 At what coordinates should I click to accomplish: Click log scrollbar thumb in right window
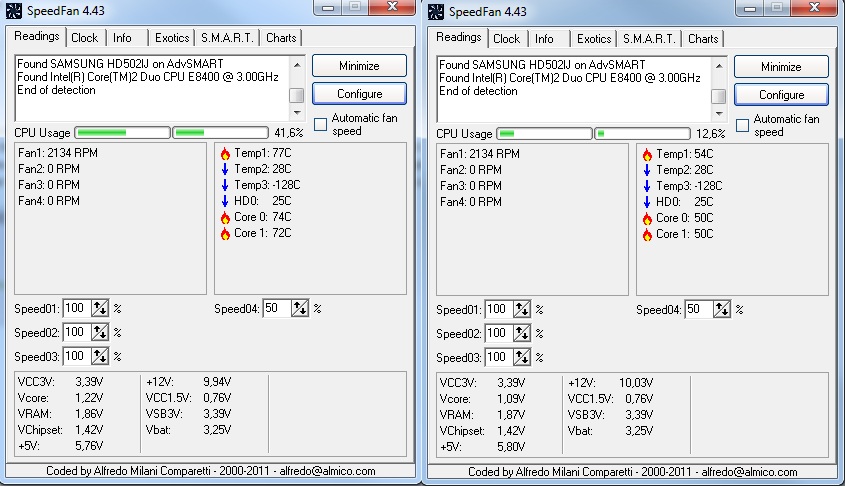[719, 97]
